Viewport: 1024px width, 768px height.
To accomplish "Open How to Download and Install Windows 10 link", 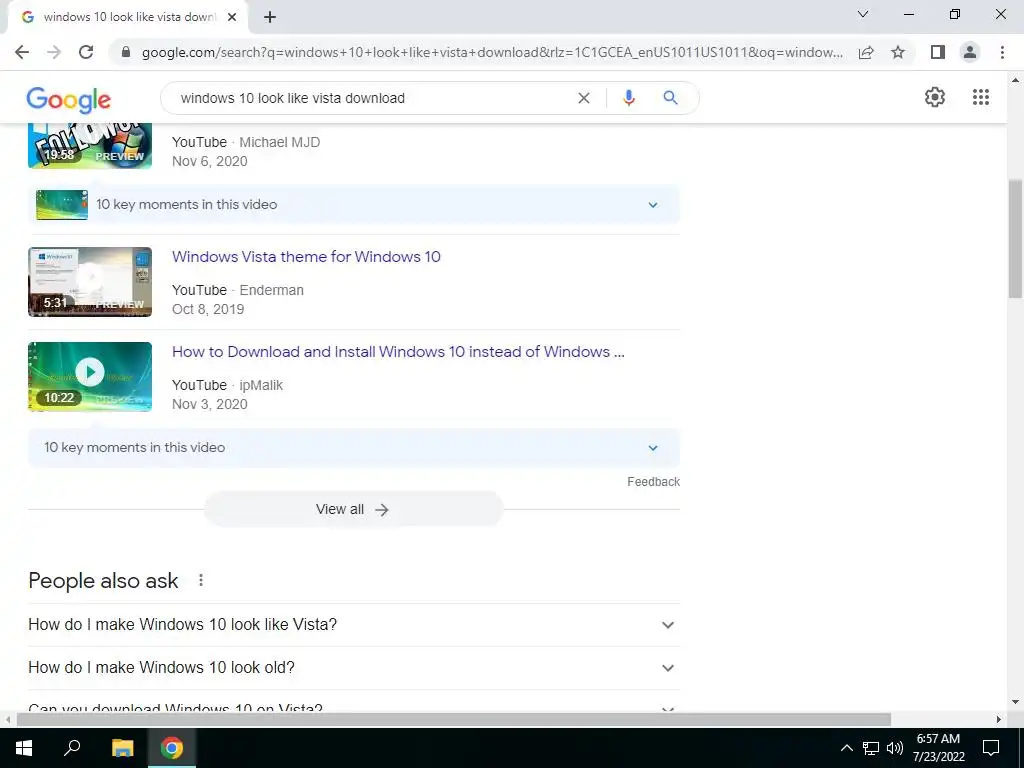I will tap(398, 352).
